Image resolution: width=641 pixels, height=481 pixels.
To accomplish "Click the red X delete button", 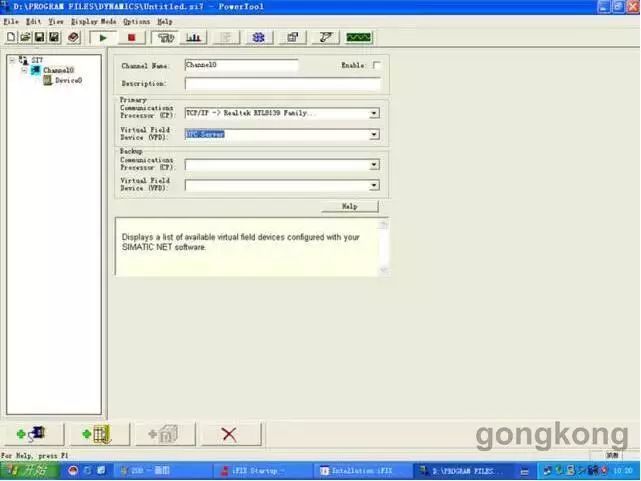I will click(229, 433).
